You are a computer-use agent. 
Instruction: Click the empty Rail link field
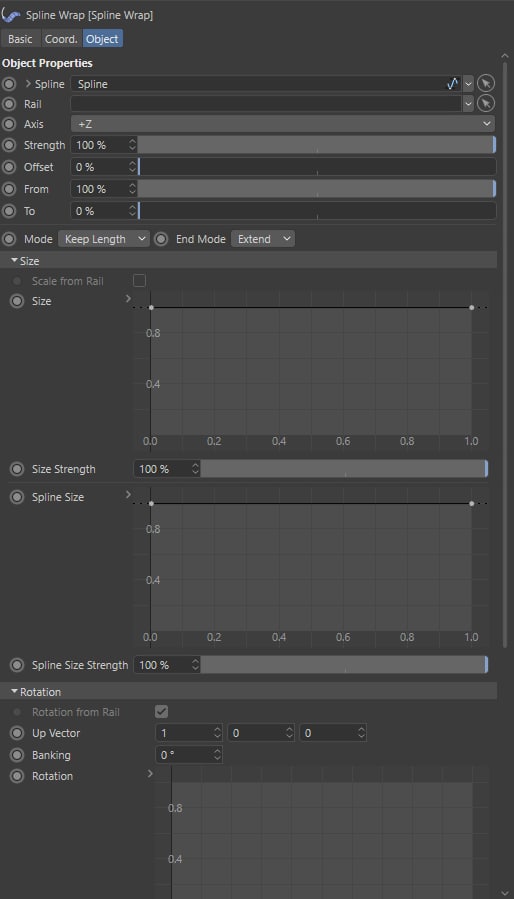(x=266, y=104)
